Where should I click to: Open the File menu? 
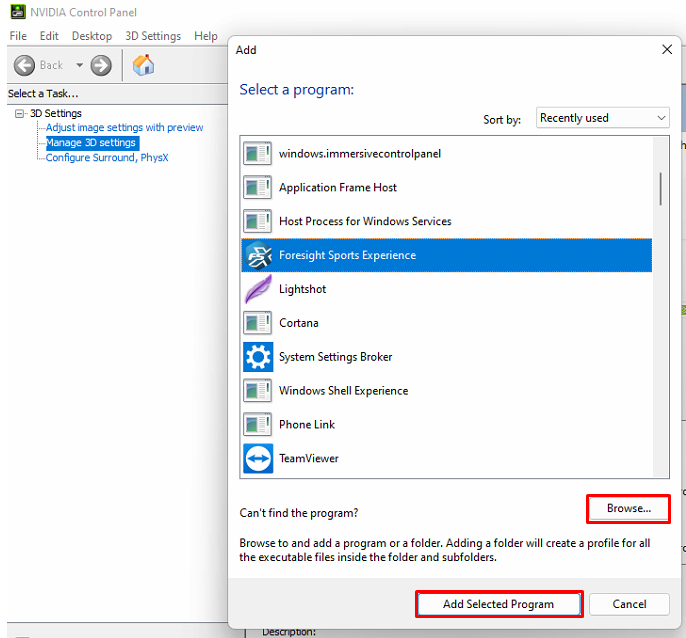click(18, 36)
